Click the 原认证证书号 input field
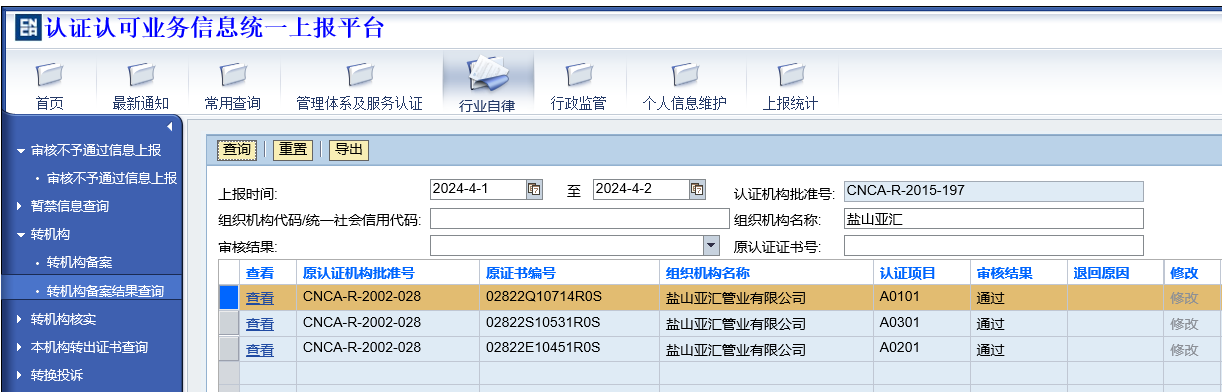The image size is (1222, 392). pyautogui.click(x=993, y=245)
